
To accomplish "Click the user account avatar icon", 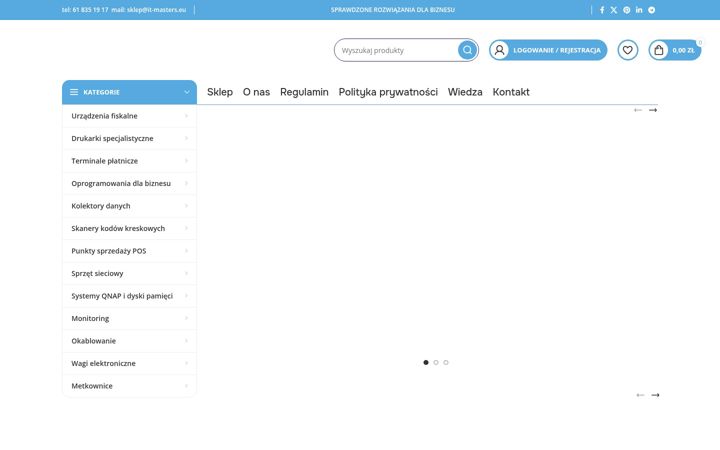I will [499, 50].
